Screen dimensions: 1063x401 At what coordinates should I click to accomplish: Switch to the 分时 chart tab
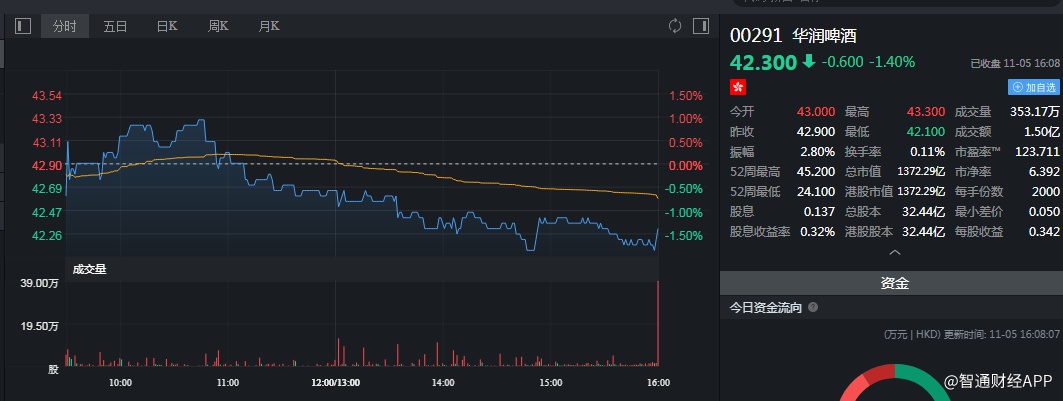coord(65,26)
